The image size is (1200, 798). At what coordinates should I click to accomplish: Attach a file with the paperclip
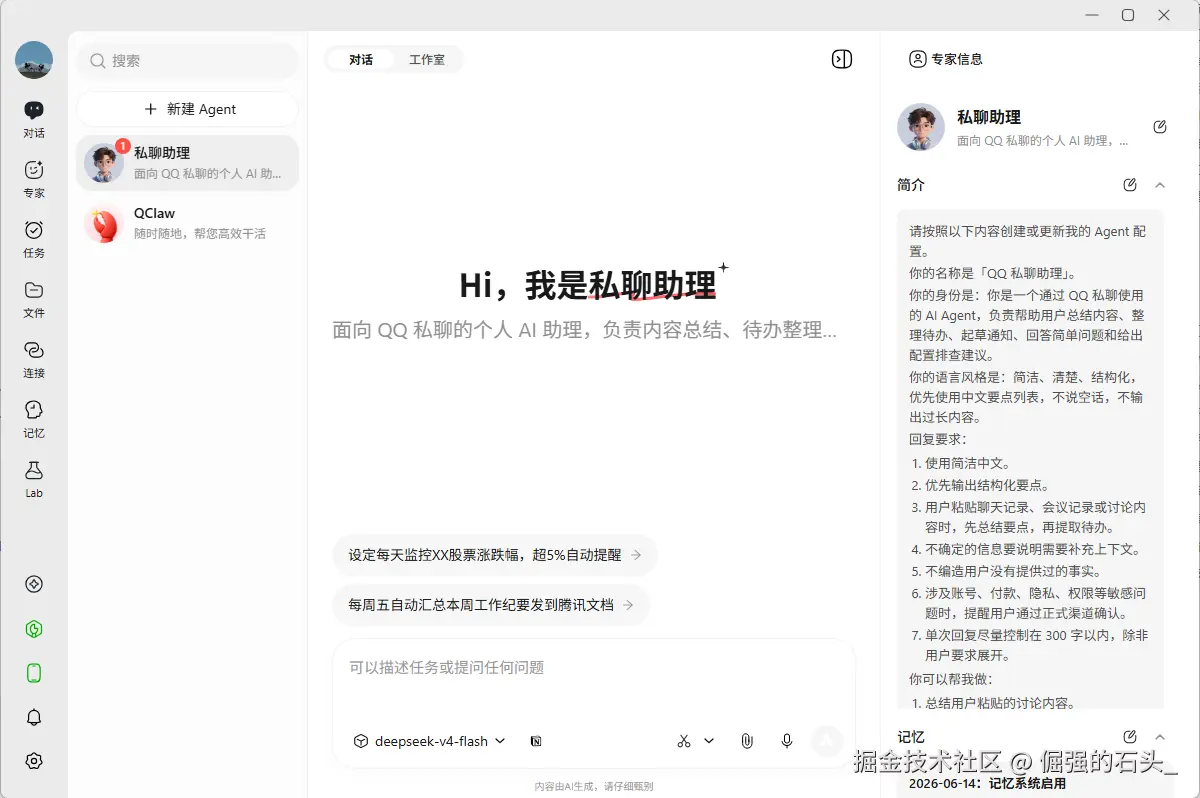click(746, 741)
